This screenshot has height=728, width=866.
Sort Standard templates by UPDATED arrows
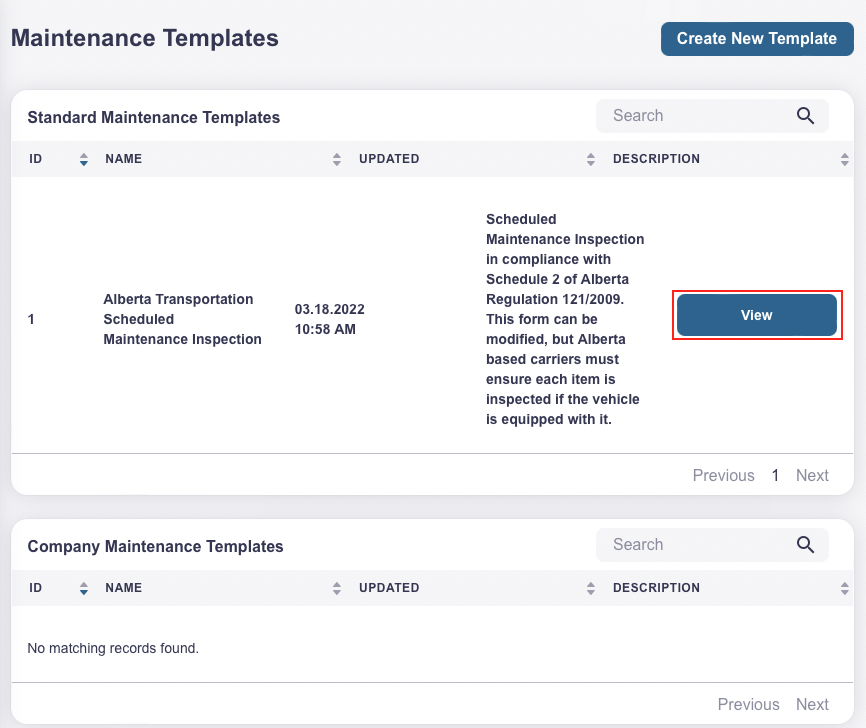pos(591,159)
